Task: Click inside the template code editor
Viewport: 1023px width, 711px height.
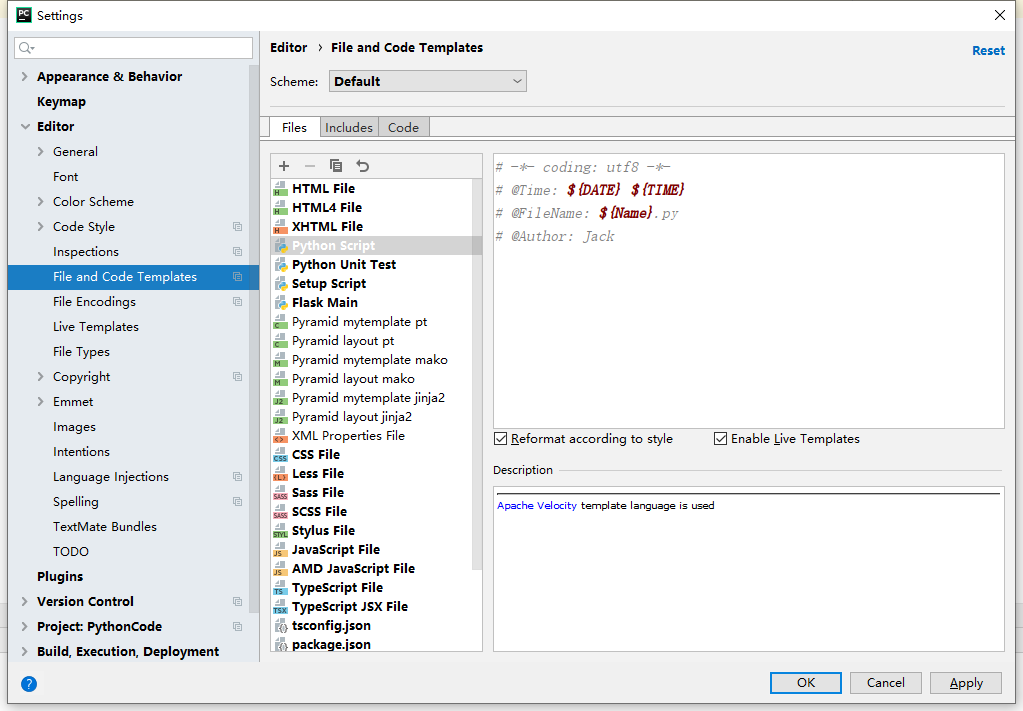Action: click(748, 291)
